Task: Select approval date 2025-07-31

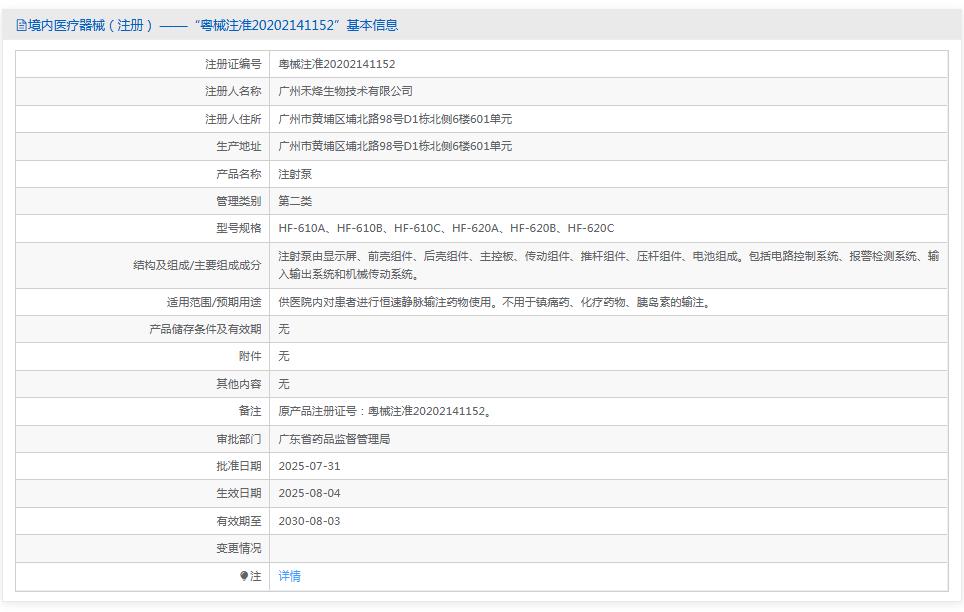Action: (x=309, y=466)
